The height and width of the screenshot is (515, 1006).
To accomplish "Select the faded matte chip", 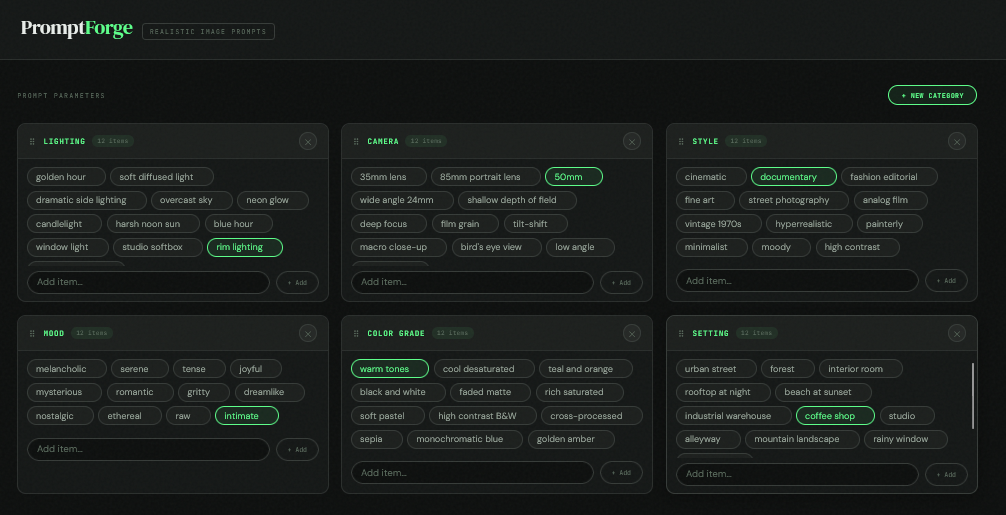I will click(x=490, y=392).
